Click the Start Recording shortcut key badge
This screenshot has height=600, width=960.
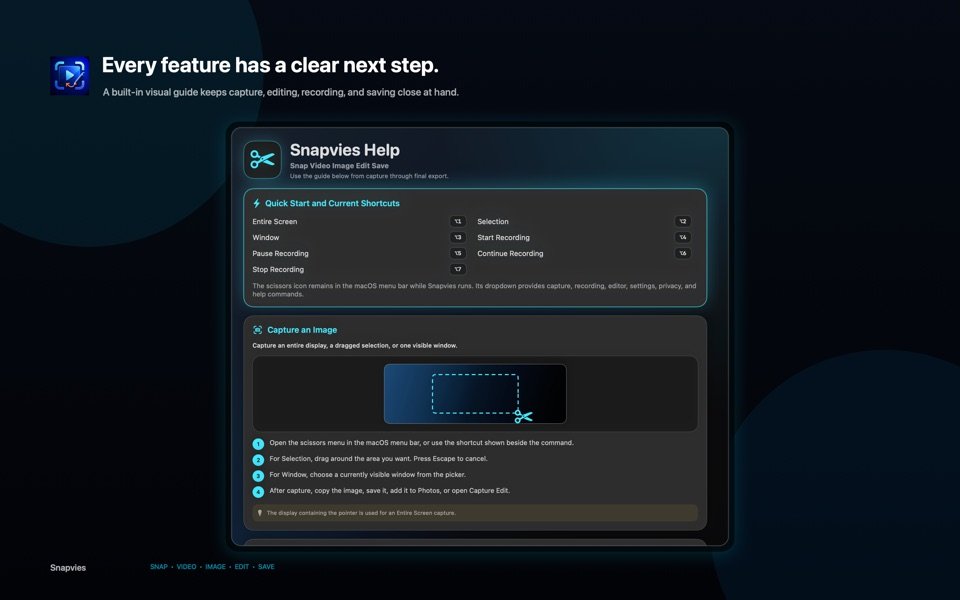point(683,238)
